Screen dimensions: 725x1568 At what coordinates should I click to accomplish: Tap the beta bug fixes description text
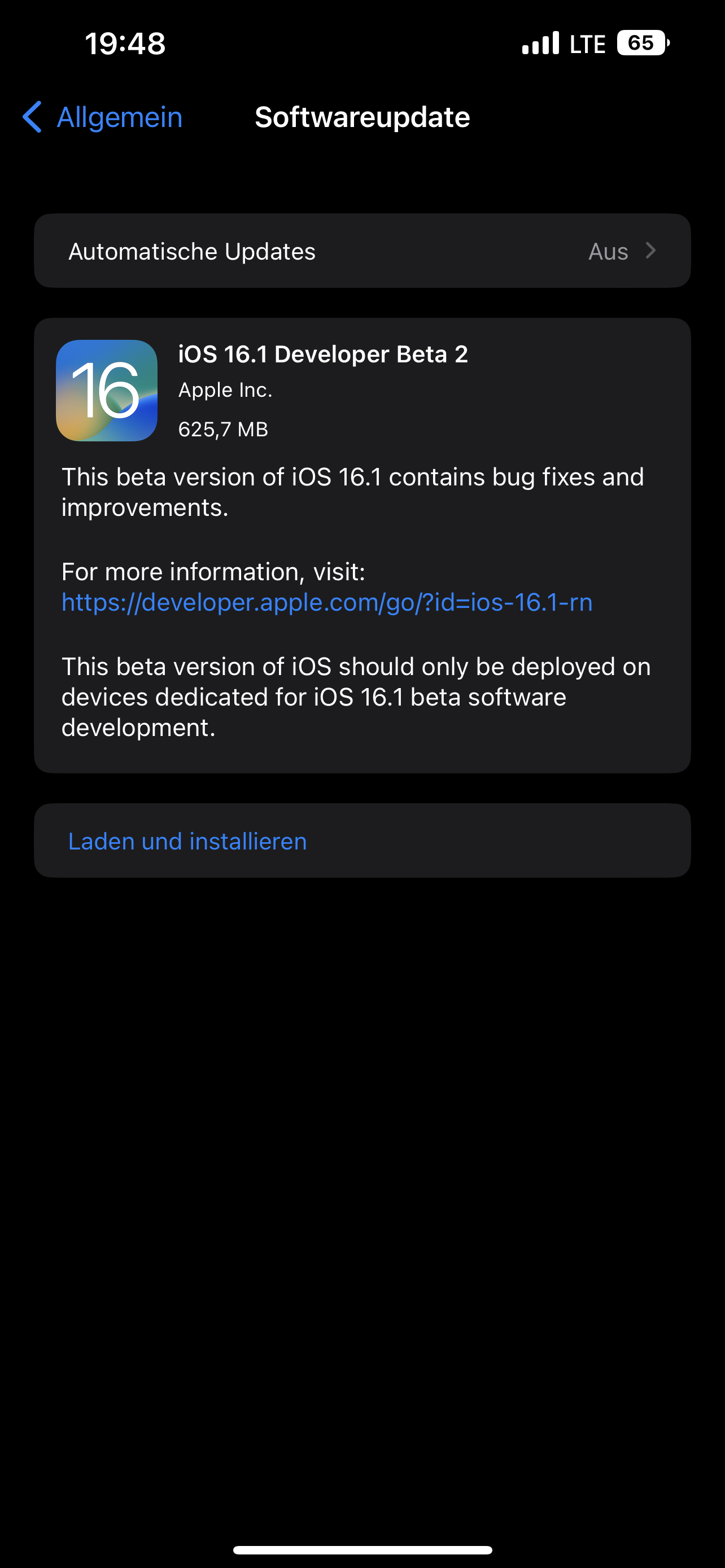click(x=352, y=492)
